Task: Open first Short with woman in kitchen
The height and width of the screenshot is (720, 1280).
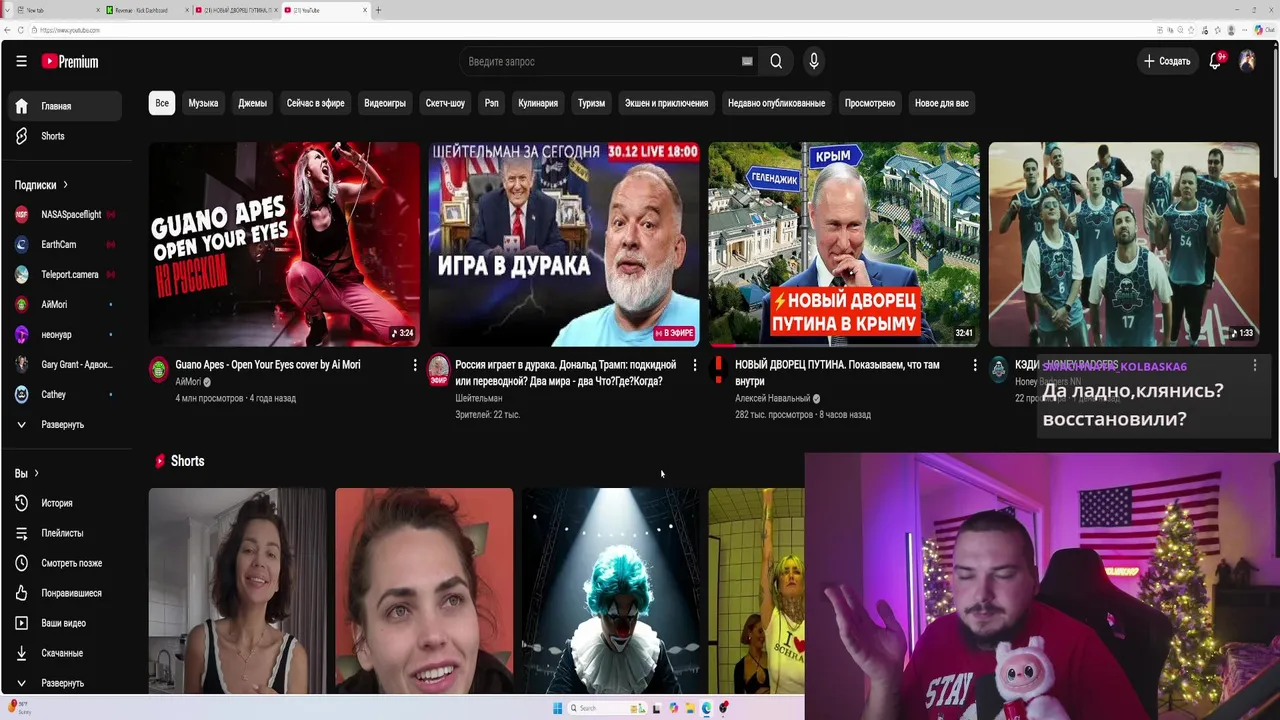Action: [237, 591]
